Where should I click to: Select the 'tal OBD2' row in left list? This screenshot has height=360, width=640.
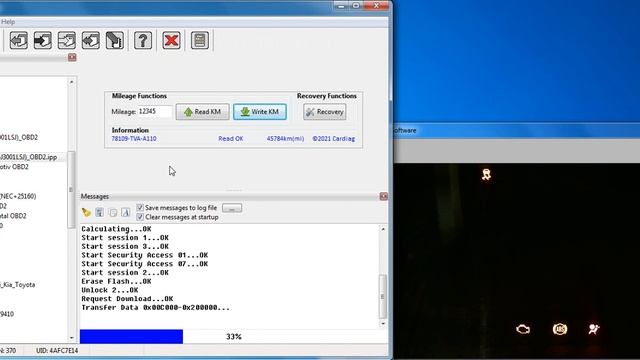pos(13,216)
